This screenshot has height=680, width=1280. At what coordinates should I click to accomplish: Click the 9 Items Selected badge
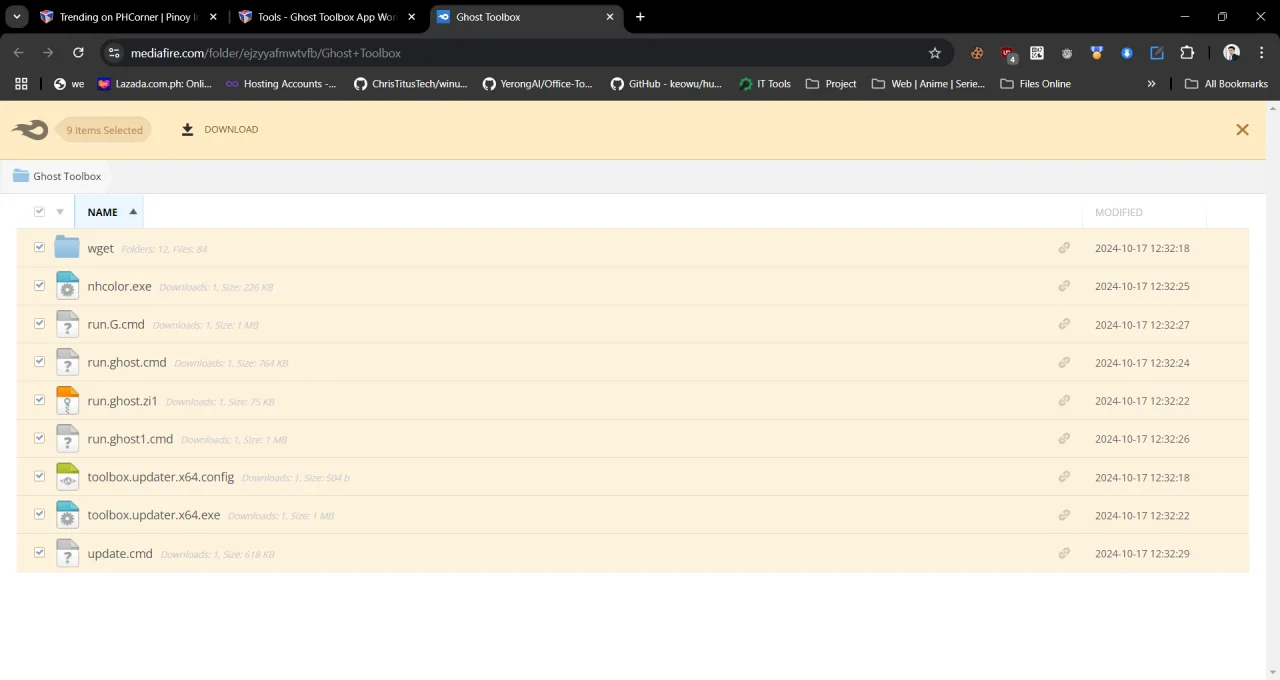coord(104,130)
